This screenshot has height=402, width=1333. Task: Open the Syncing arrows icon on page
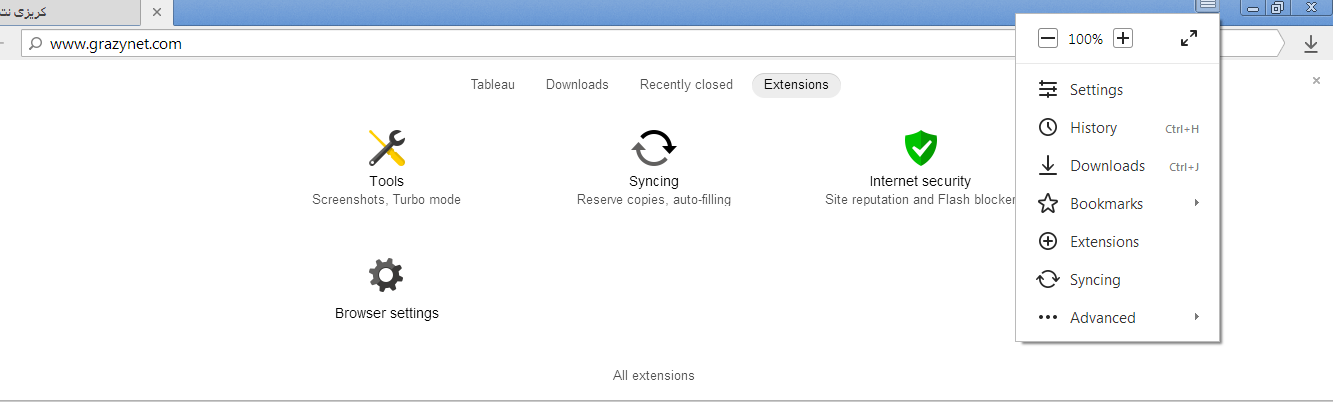click(x=654, y=148)
